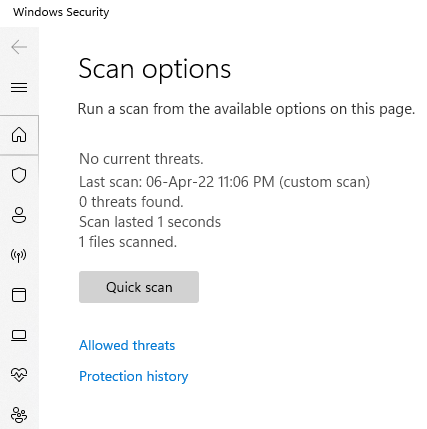The width and height of the screenshot is (427, 429).
Task: Open the Allowed threats link
Action: pyautogui.click(x=127, y=345)
